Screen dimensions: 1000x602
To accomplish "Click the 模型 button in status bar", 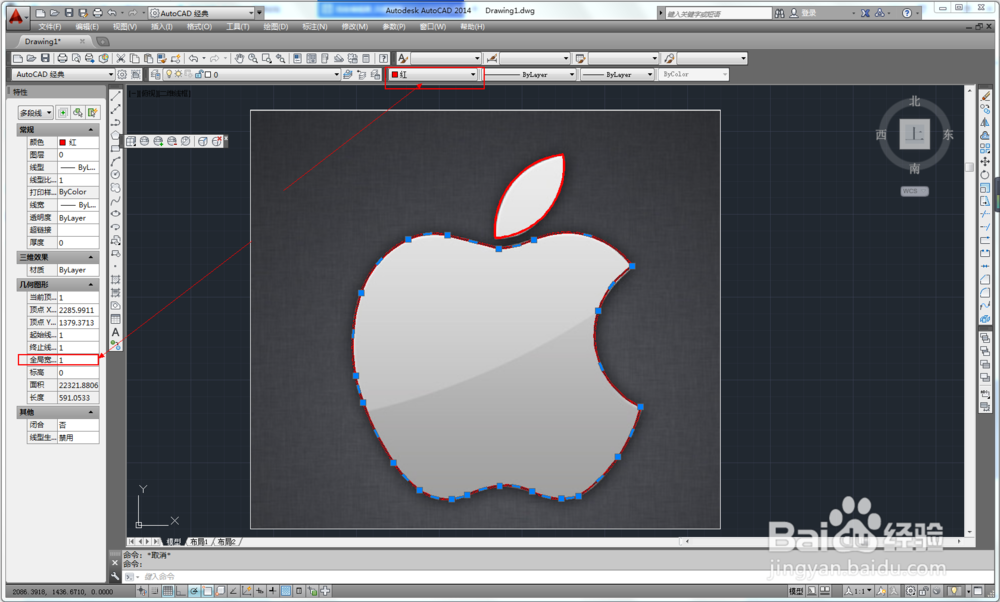I will (796, 591).
